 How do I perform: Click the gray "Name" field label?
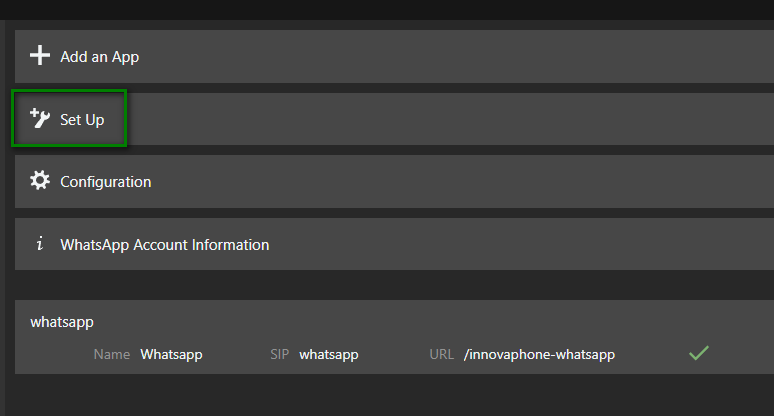point(111,354)
